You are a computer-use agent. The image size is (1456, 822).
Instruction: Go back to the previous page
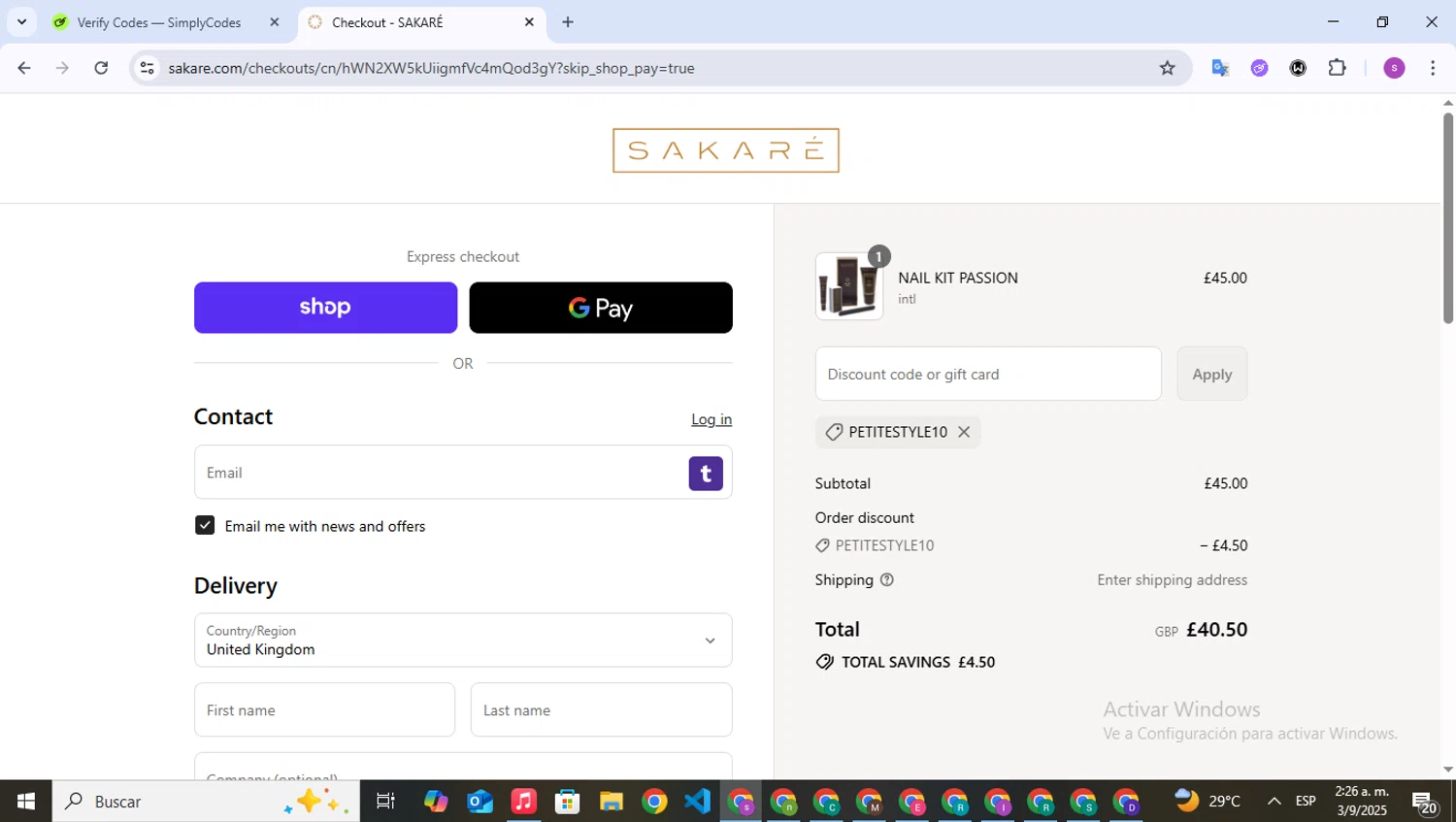(x=24, y=68)
